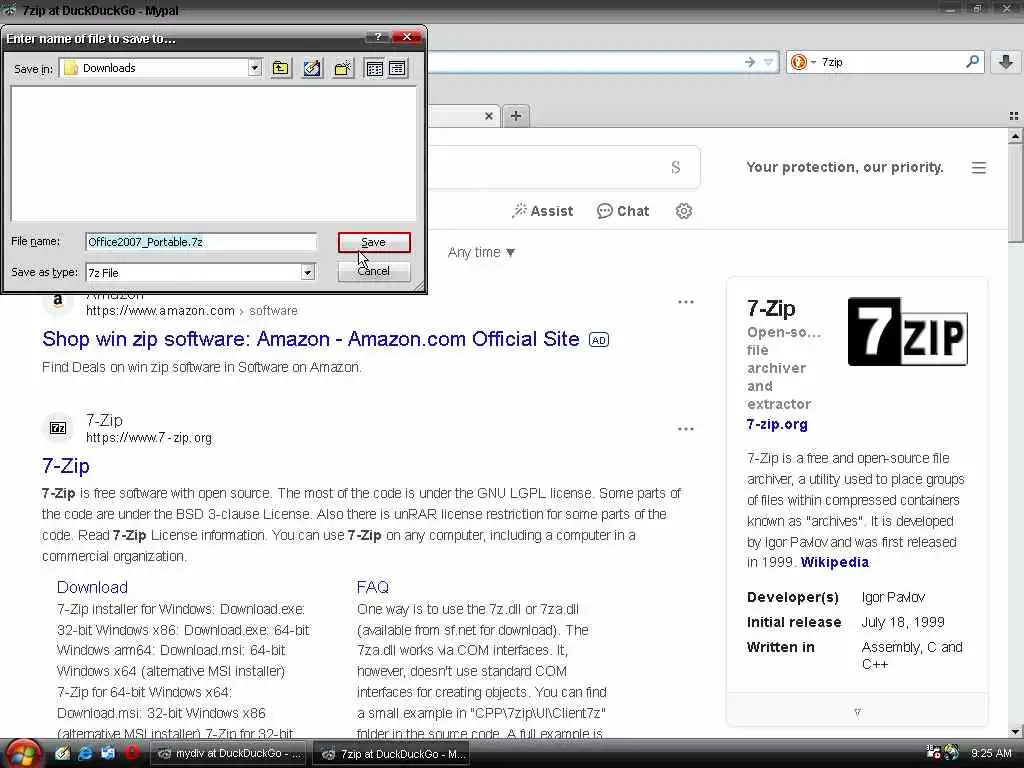The width and height of the screenshot is (1024, 768).
Task: Click the View Desktop icon in save dialog
Action: click(x=312, y=68)
